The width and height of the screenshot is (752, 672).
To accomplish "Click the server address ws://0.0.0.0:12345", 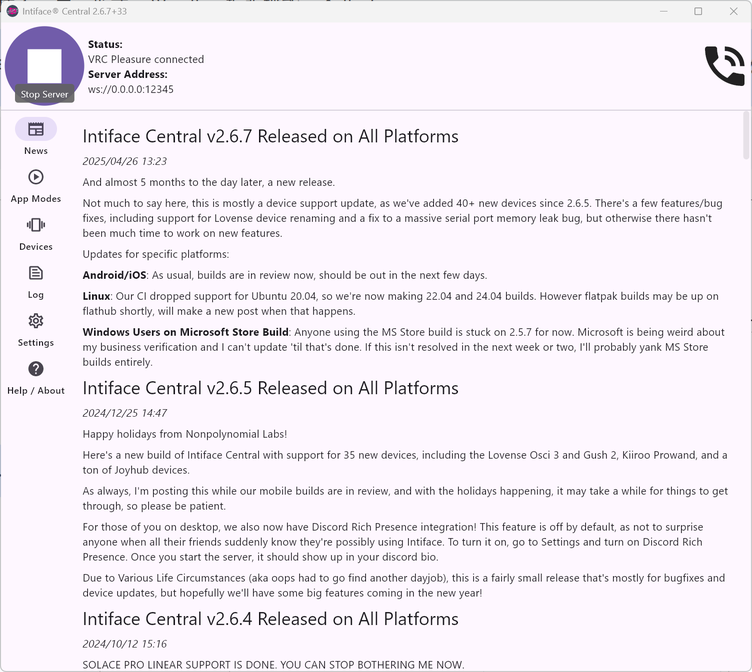I will click(130, 89).
